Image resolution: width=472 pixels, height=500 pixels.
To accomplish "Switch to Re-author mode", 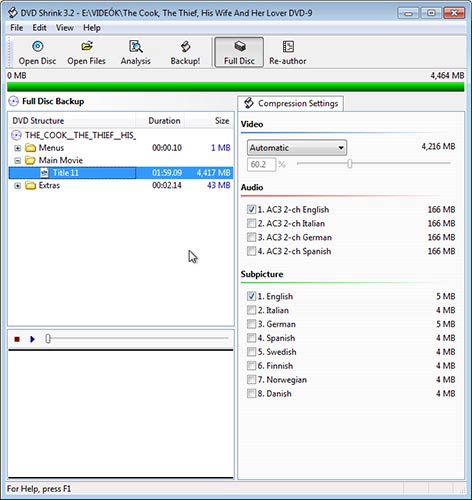I will [x=288, y=53].
